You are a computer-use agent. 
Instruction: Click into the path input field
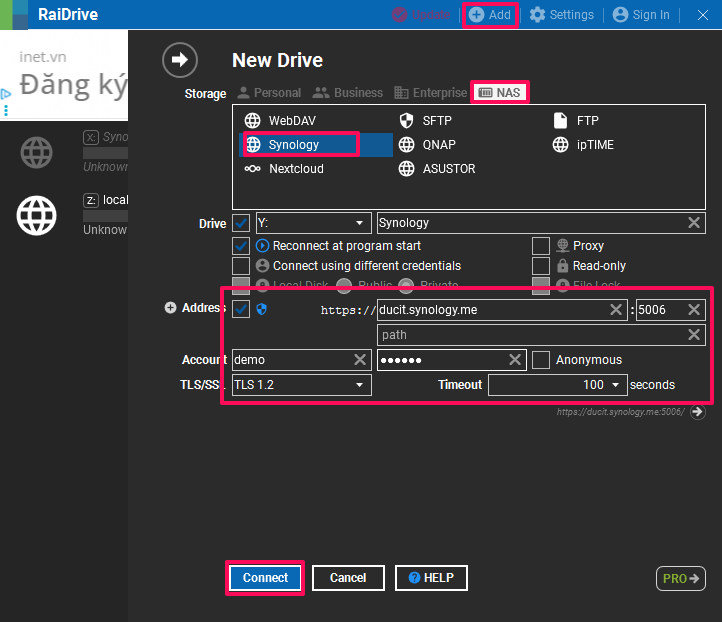pyautogui.click(x=530, y=335)
